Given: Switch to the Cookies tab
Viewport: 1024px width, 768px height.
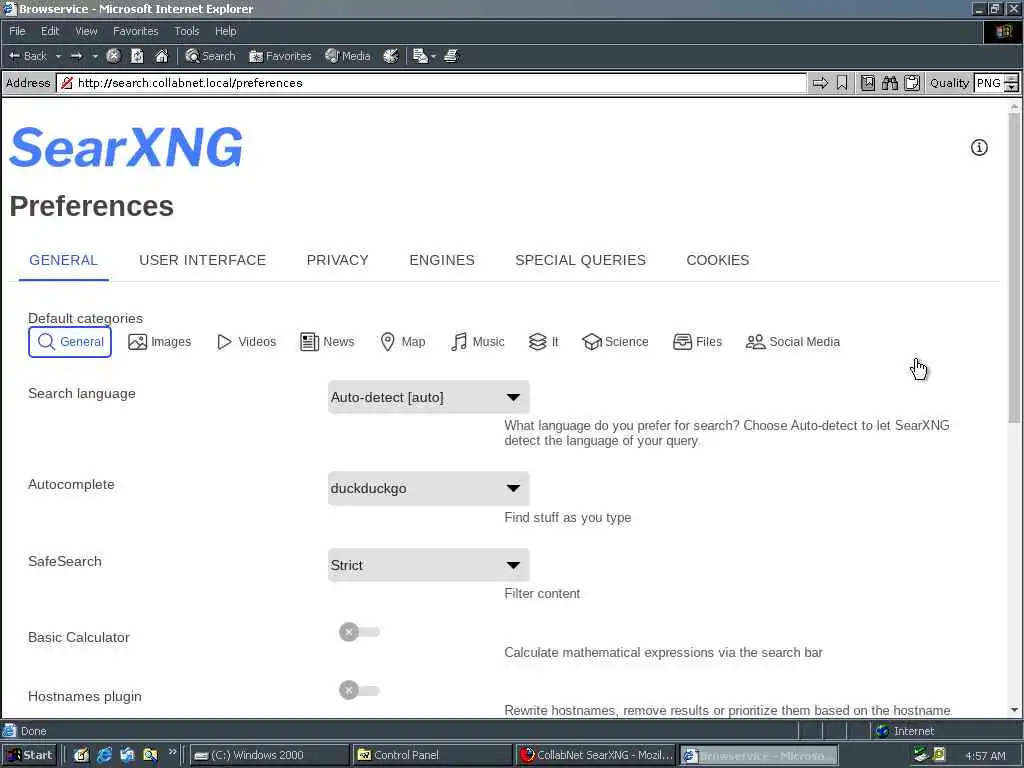Looking at the screenshot, I should pyautogui.click(x=718, y=260).
